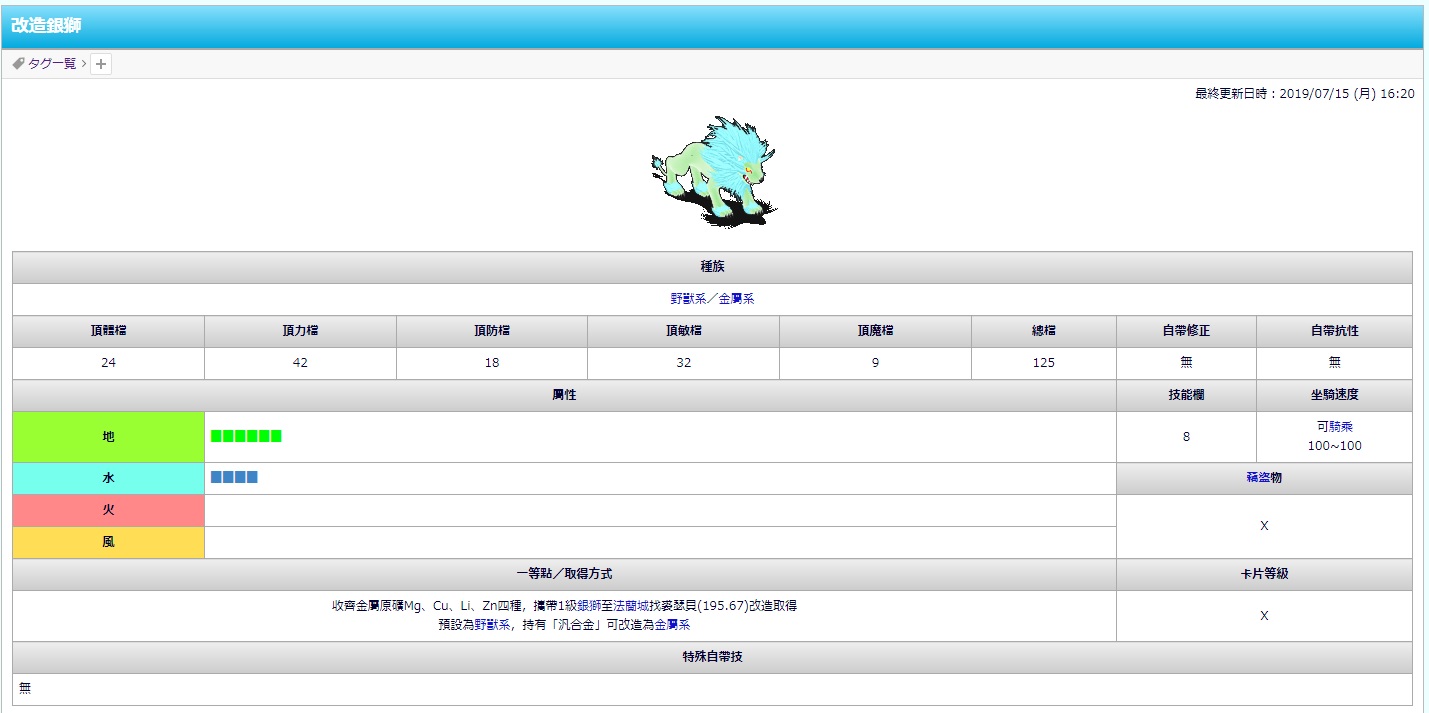Click the 特殊自帶技 header
This screenshot has height=713, width=1429.
(x=712, y=657)
